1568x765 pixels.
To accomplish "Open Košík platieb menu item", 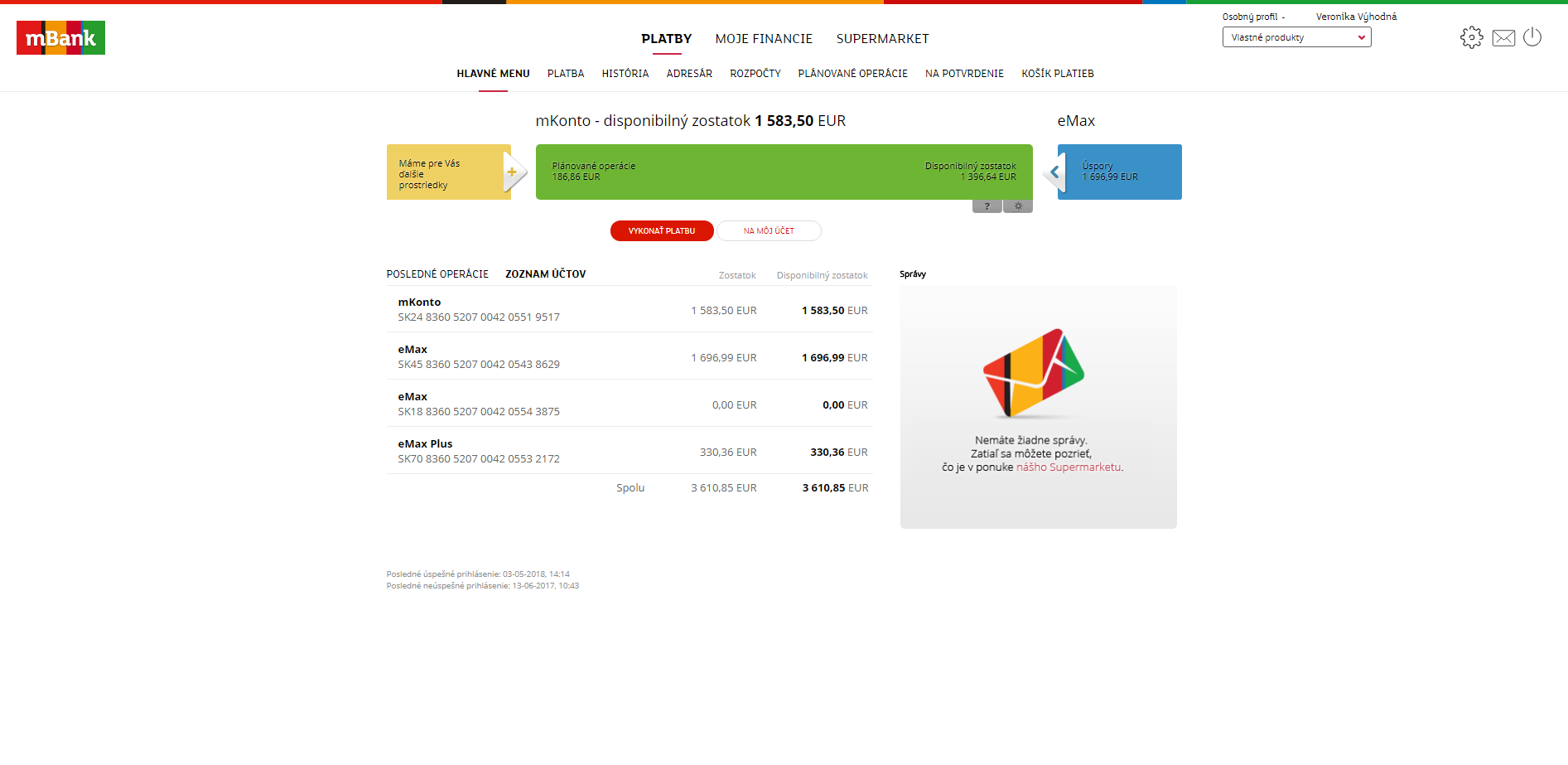I will [x=1057, y=74].
